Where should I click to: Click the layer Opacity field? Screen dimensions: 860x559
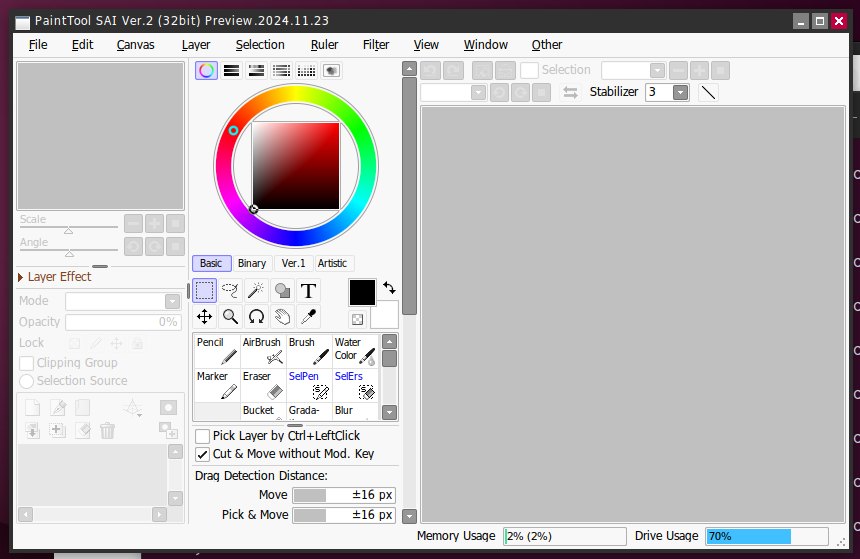click(x=123, y=322)
